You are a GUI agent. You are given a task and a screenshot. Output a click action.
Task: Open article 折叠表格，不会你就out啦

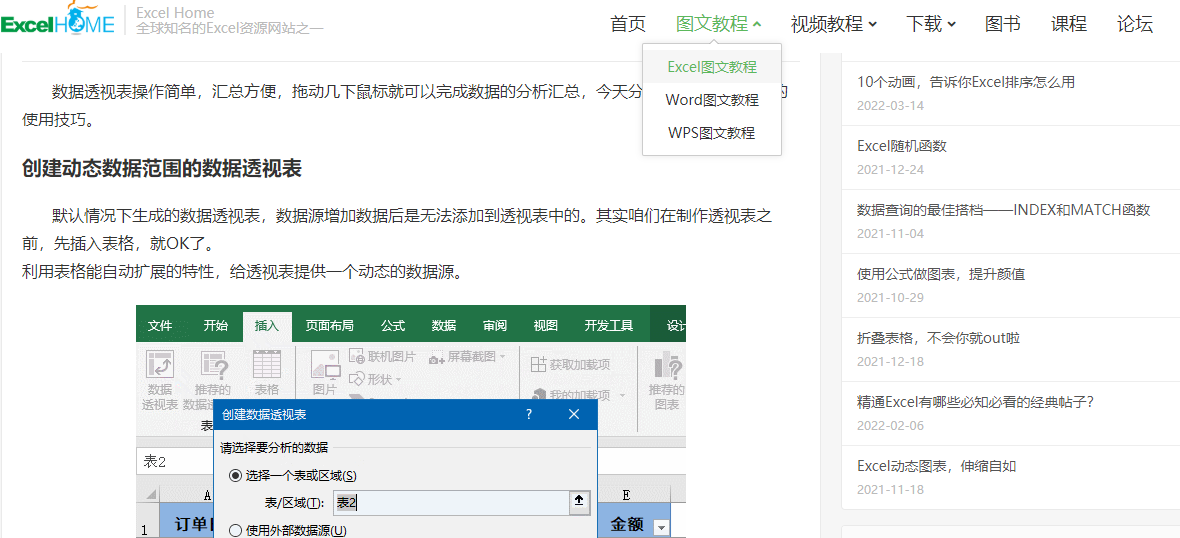click(x=938, y=338)
